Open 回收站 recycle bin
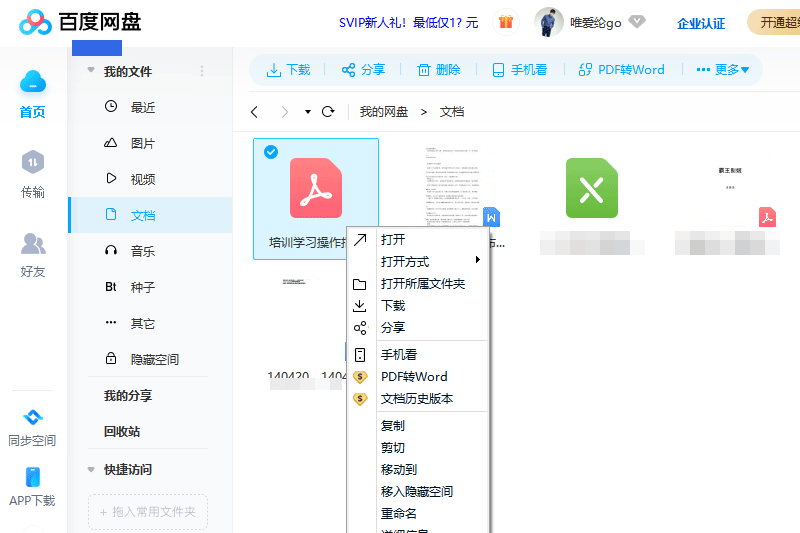The image size is (800, 533). pos(122,432)
